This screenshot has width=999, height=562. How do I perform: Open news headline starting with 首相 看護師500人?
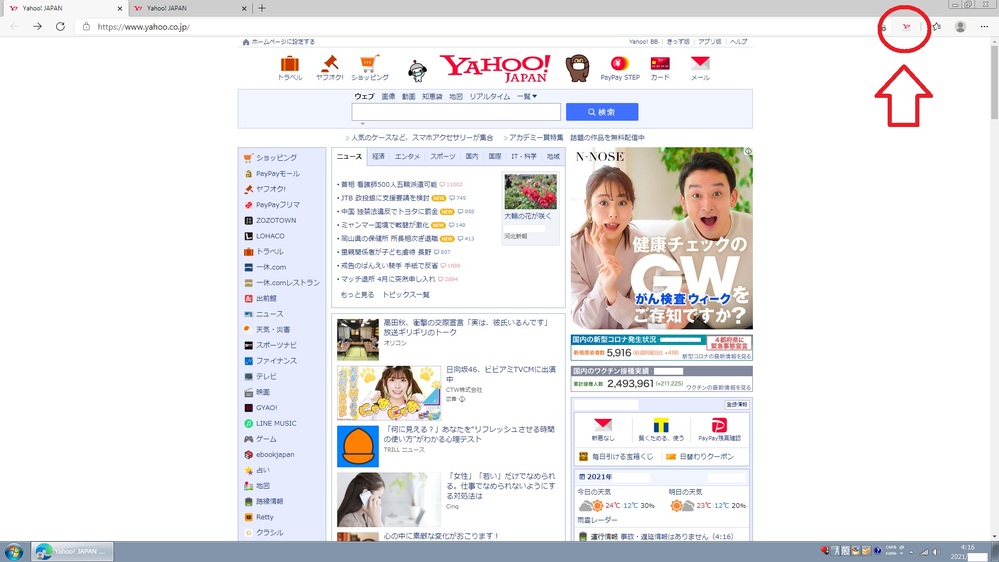(x=389, y=184)
